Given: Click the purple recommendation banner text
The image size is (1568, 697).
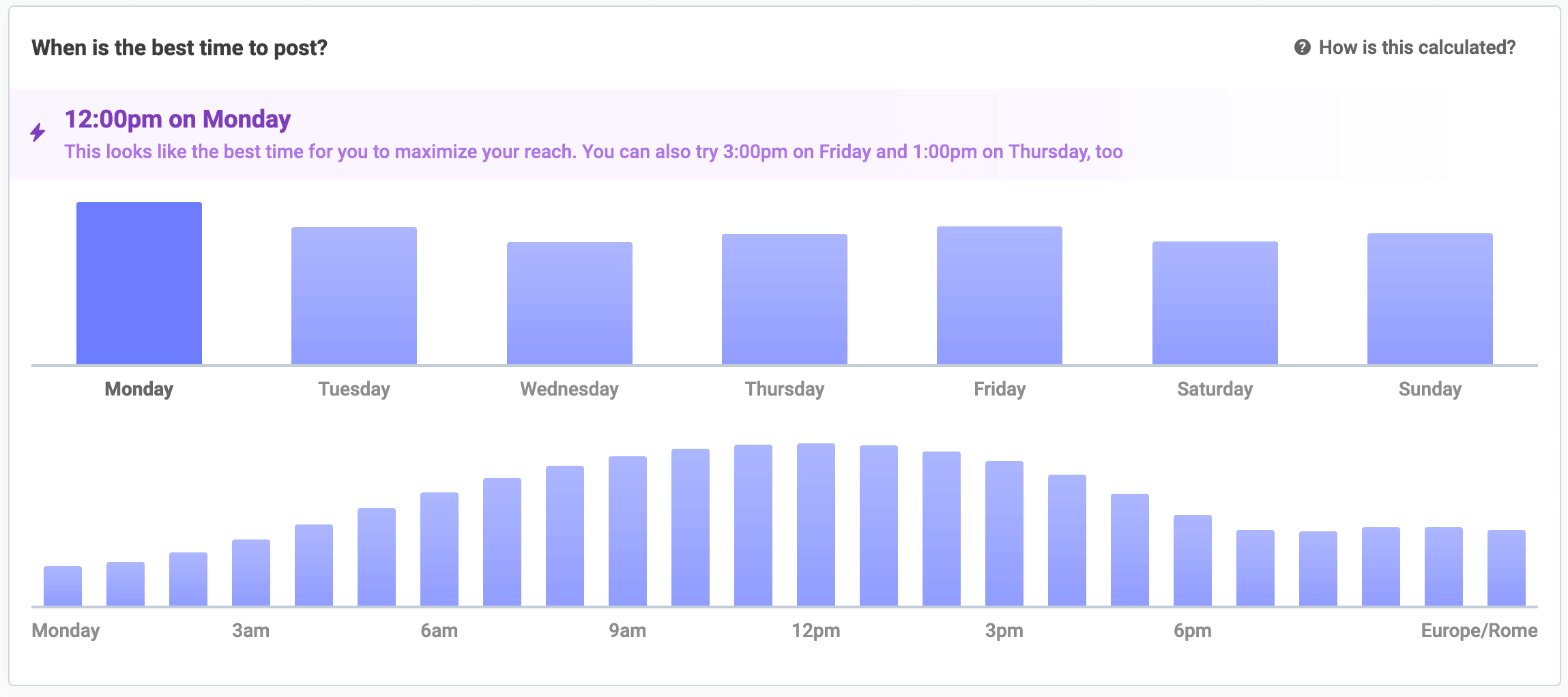Looking at the screenshot, I should point(594,151).
